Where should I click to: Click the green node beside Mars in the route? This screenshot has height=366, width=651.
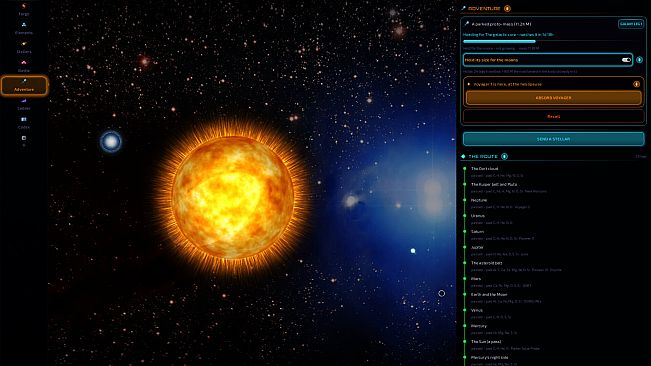(x=465, y=279)
